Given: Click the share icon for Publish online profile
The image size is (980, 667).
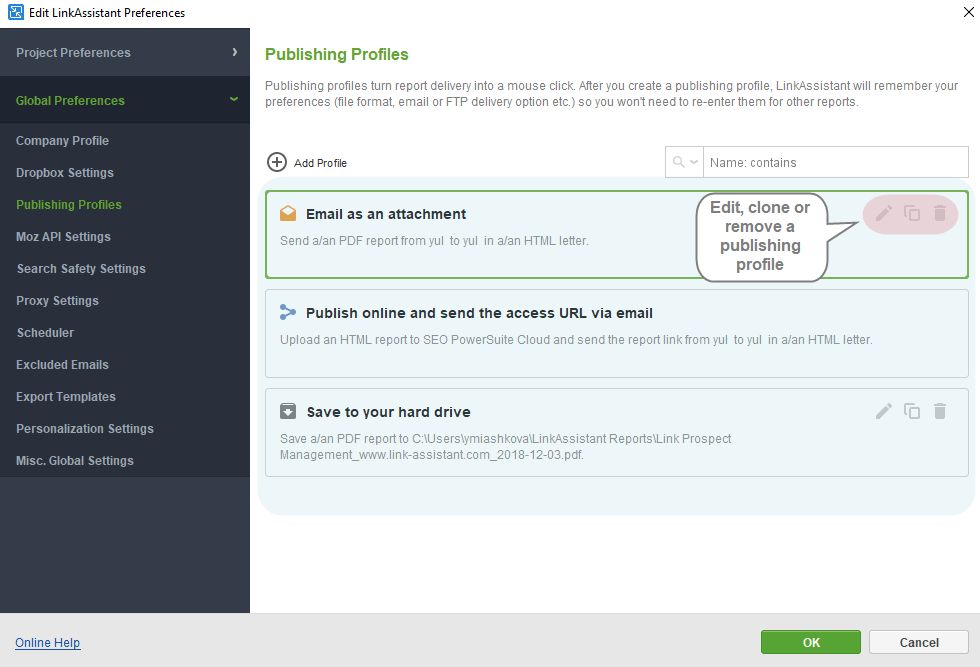Looking at the screenshot, I should (x=288, y=313).
